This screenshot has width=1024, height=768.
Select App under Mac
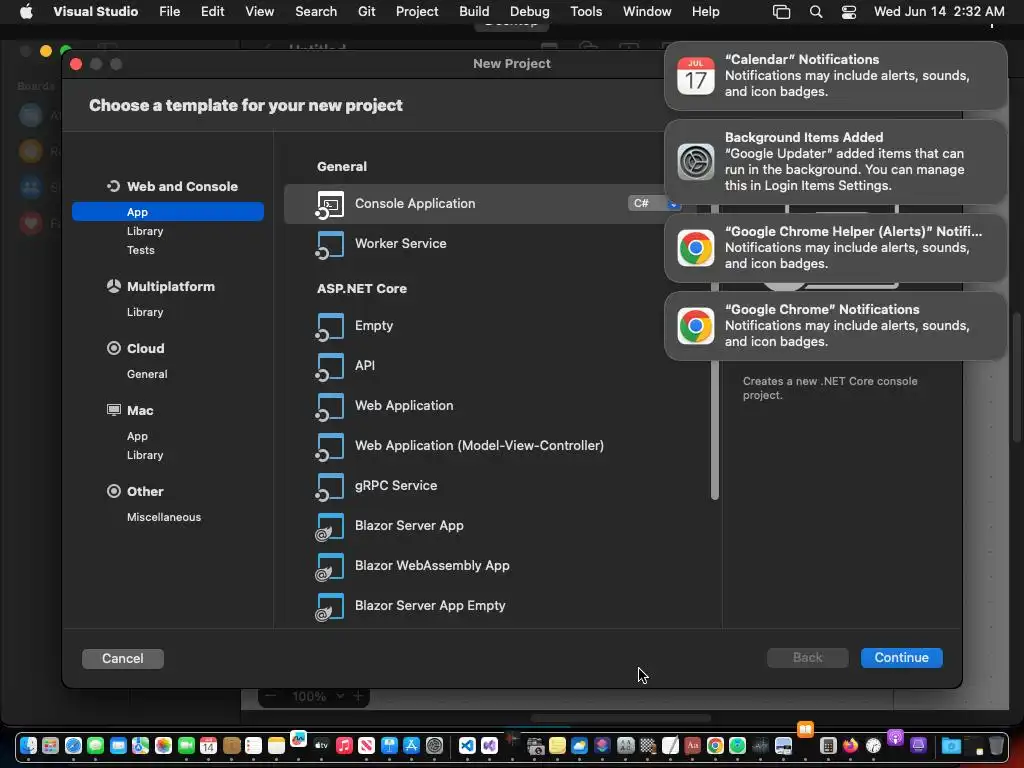pos(137,436)
